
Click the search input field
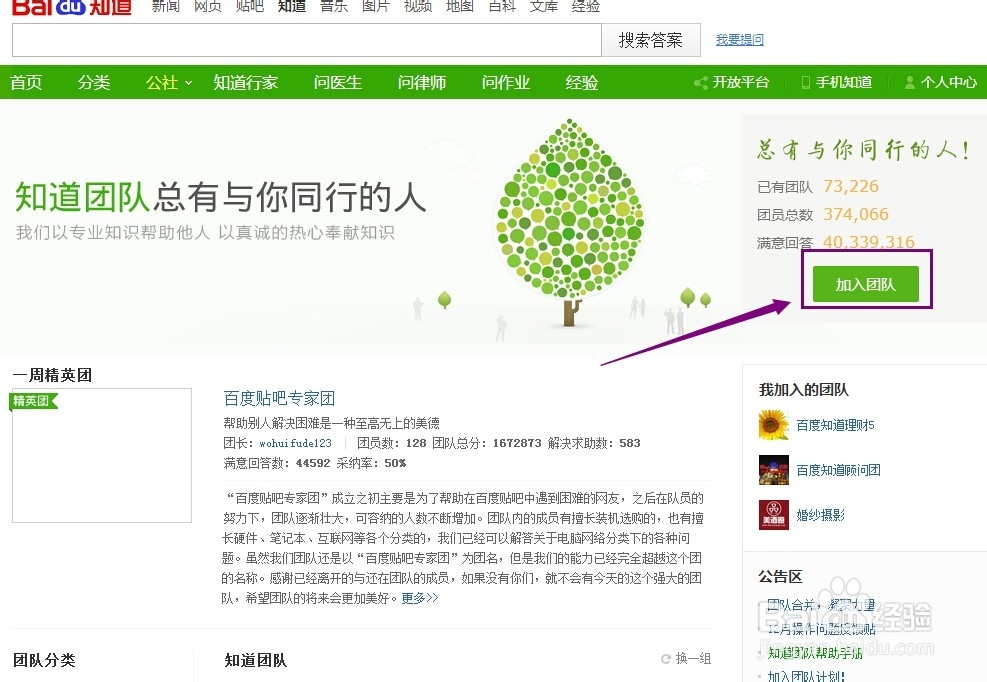coord(307,40)
